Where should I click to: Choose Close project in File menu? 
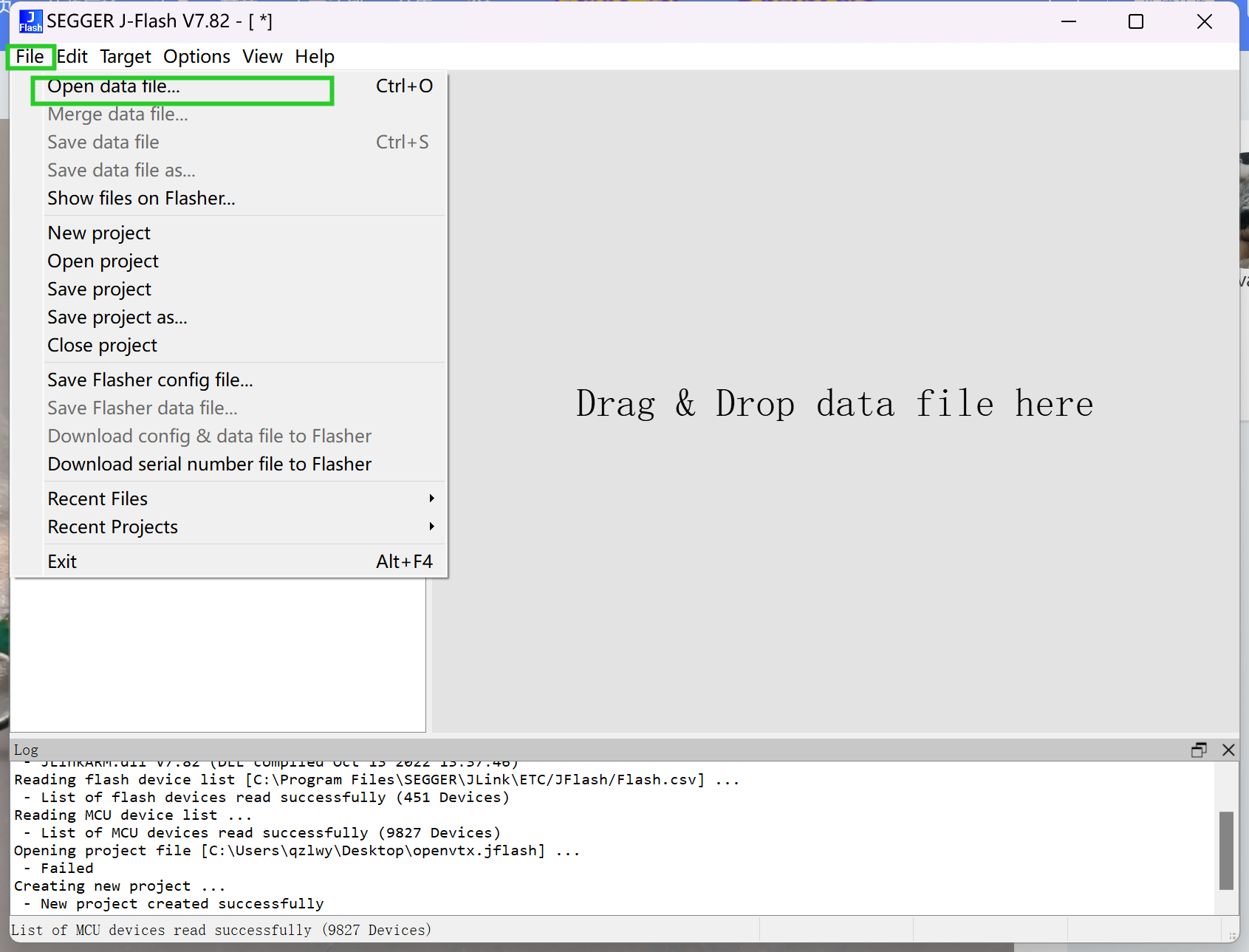(102, 346)
